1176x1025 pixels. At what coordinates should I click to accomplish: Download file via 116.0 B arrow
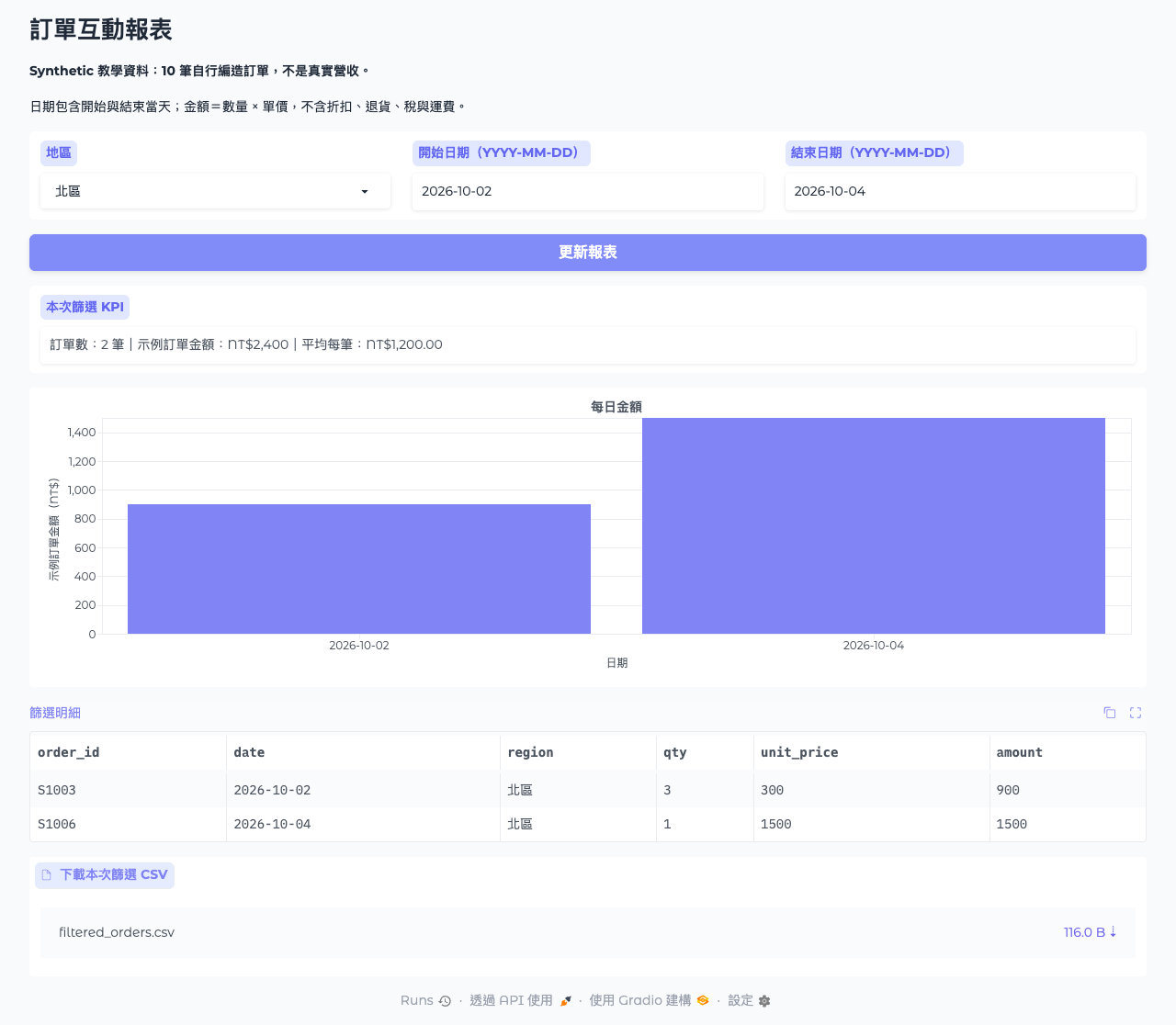1091,932
